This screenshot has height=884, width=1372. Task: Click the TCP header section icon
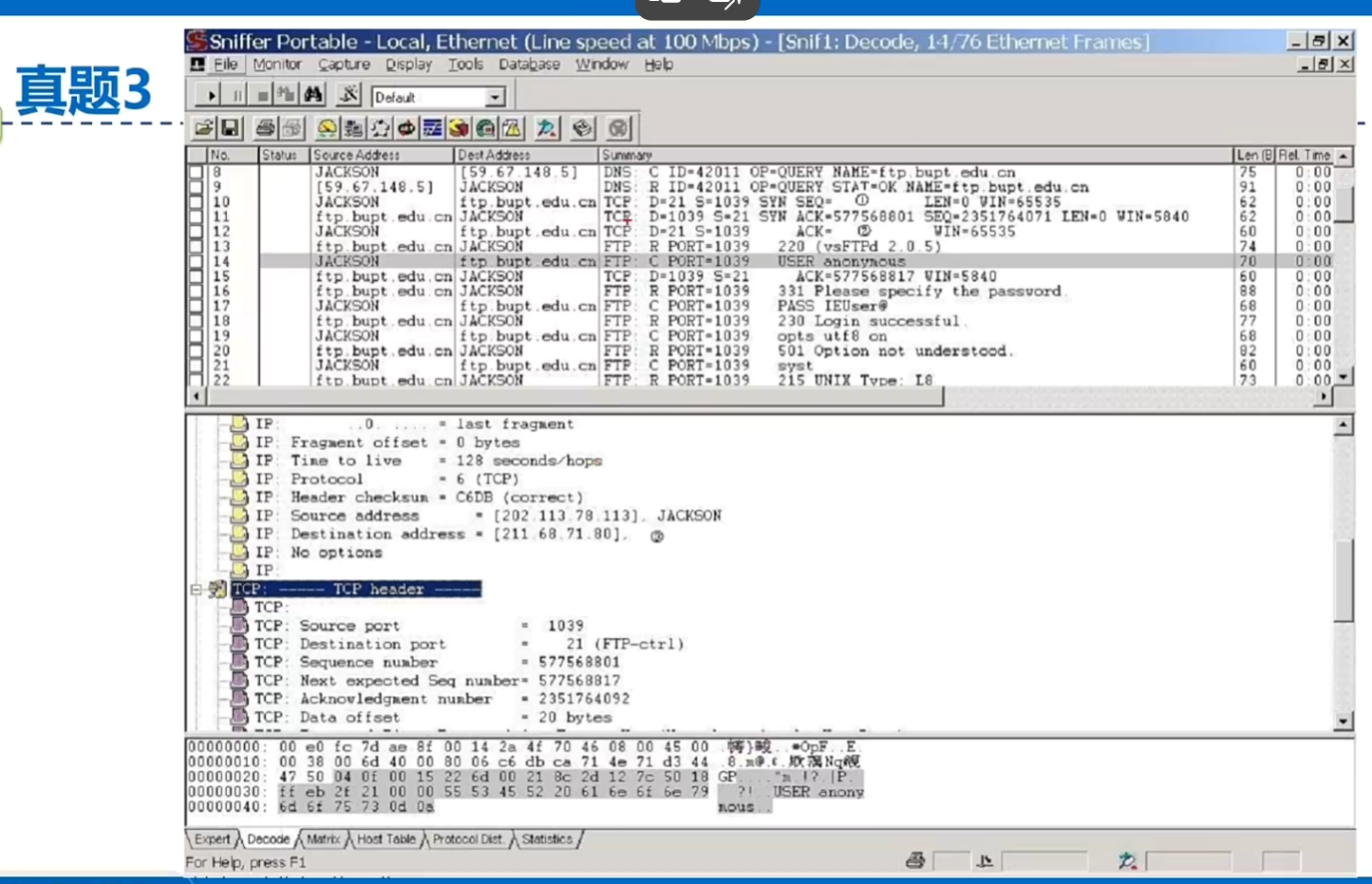pos(217,589)
